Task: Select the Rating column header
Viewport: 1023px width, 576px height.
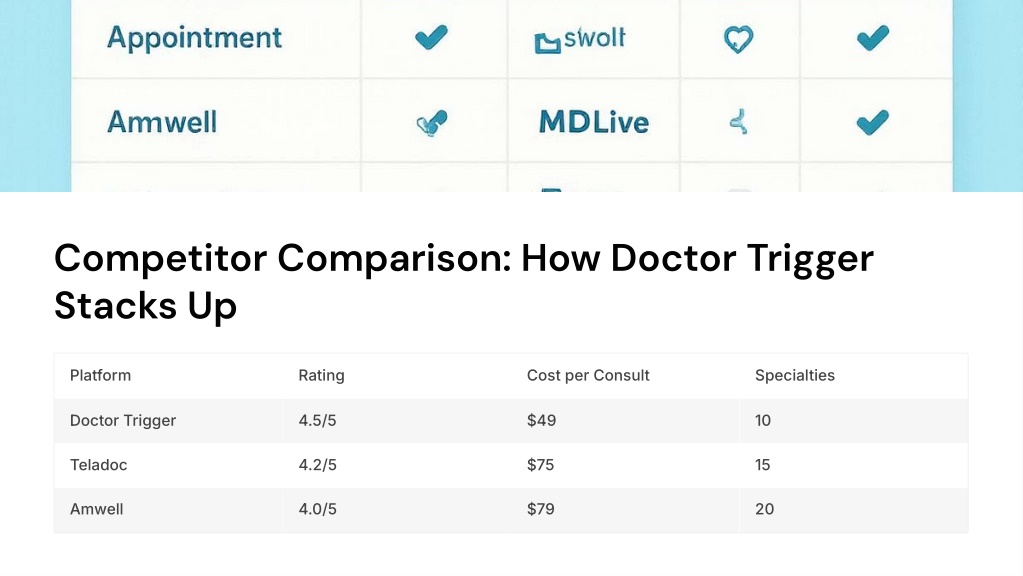Action: pyautogui.click(x=322, y=376)
